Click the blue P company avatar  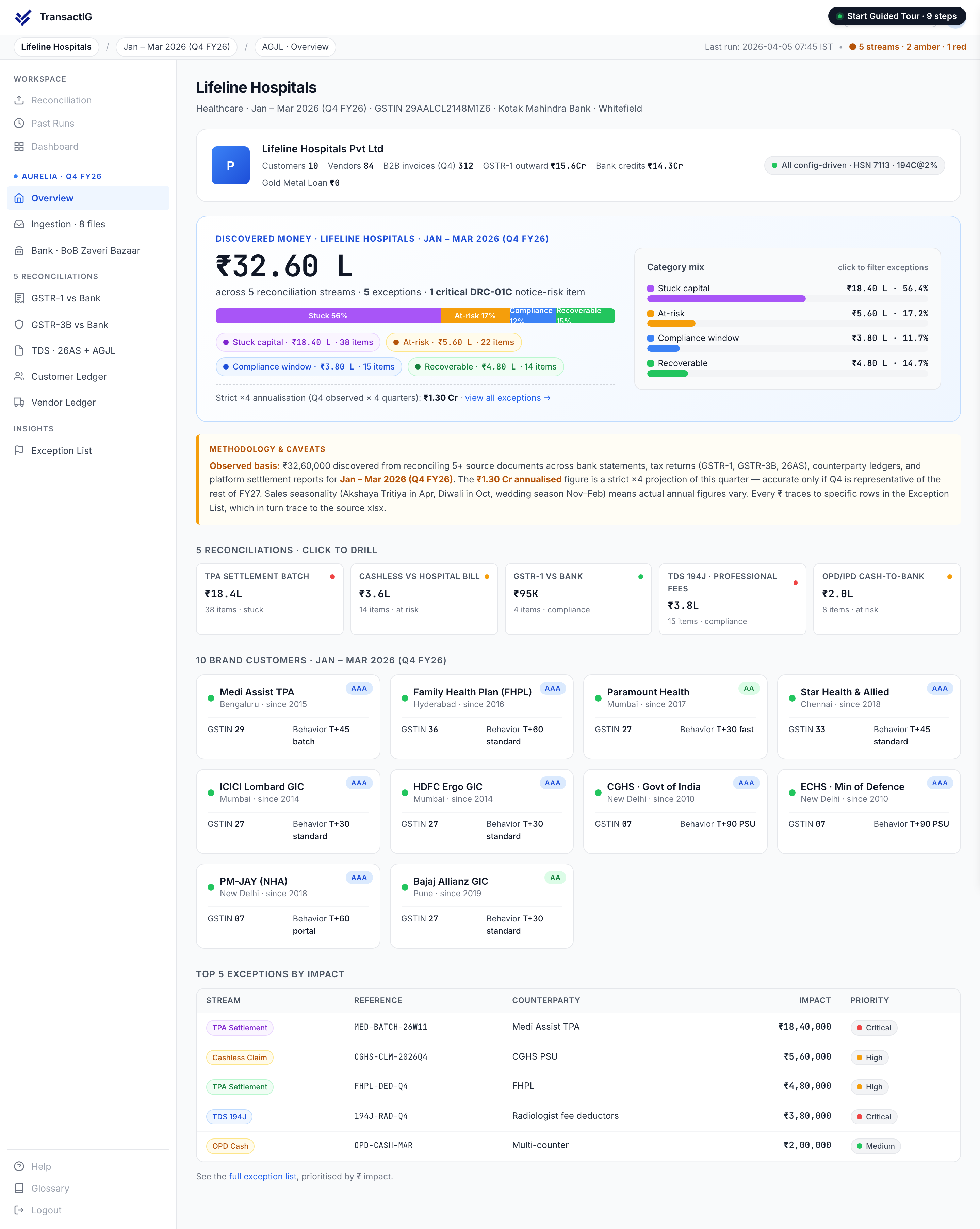[230, 165]
